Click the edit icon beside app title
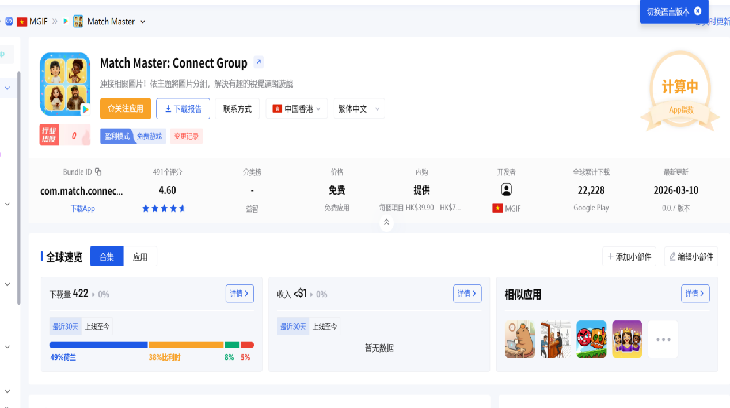This screenshot has width=730, height=408. (x=259, y=63)
